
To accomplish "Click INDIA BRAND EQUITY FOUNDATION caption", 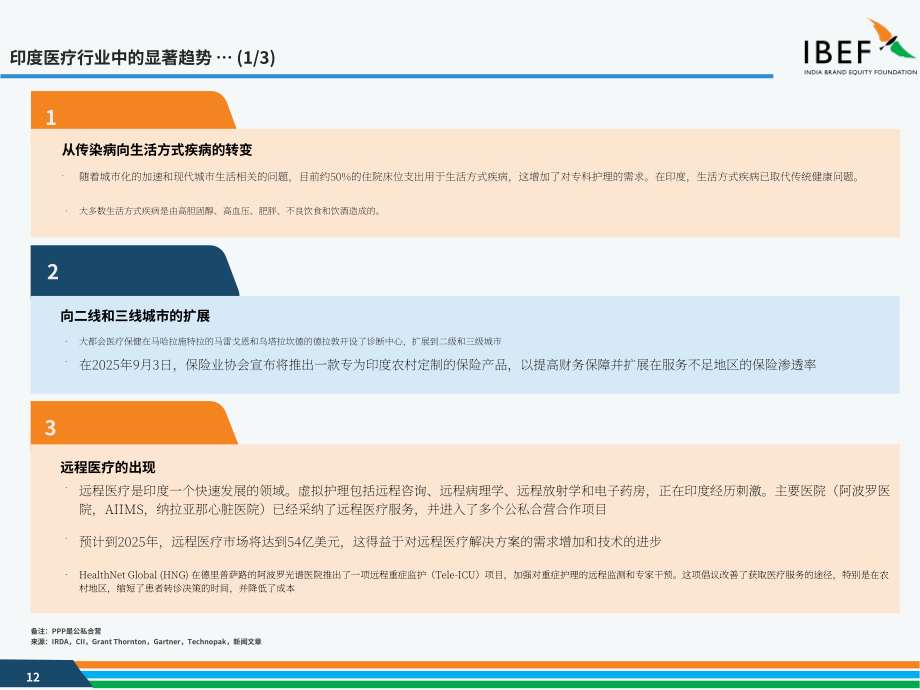I will [x=860, y=72].
